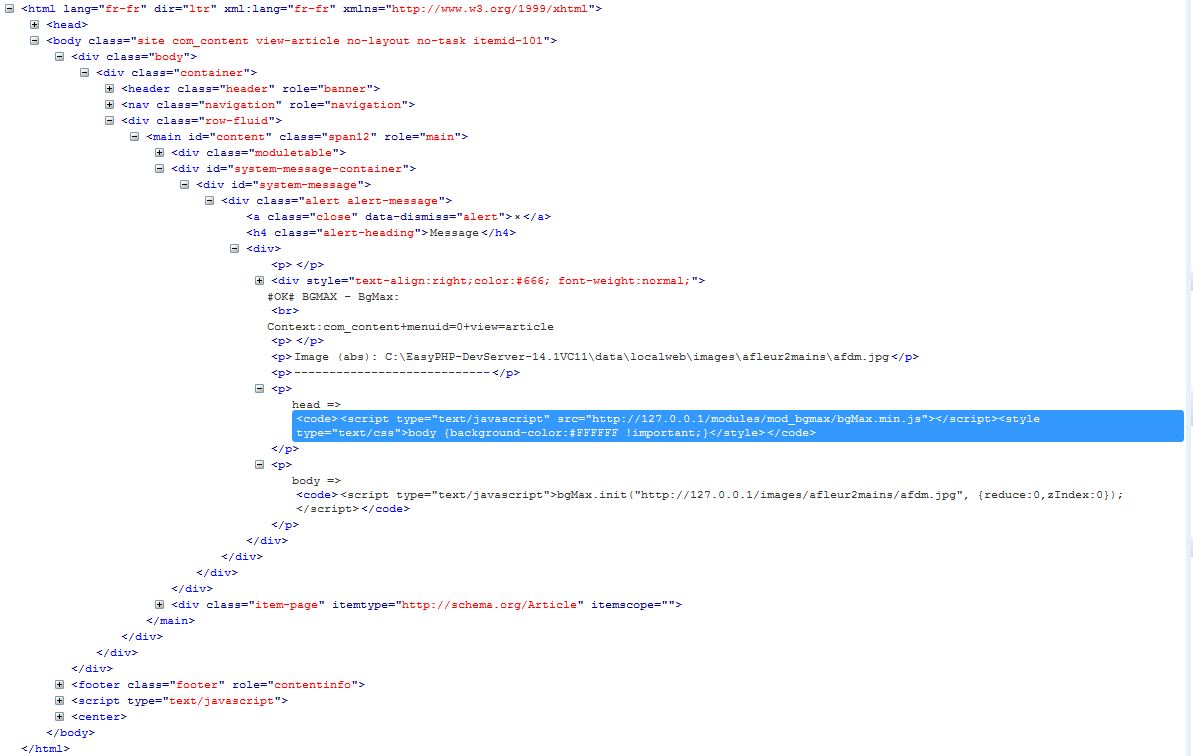Select the Image (abs) path paragraph
This screenshot has width=1193, height=756.
pyautogui.click(x=595, y=357)
